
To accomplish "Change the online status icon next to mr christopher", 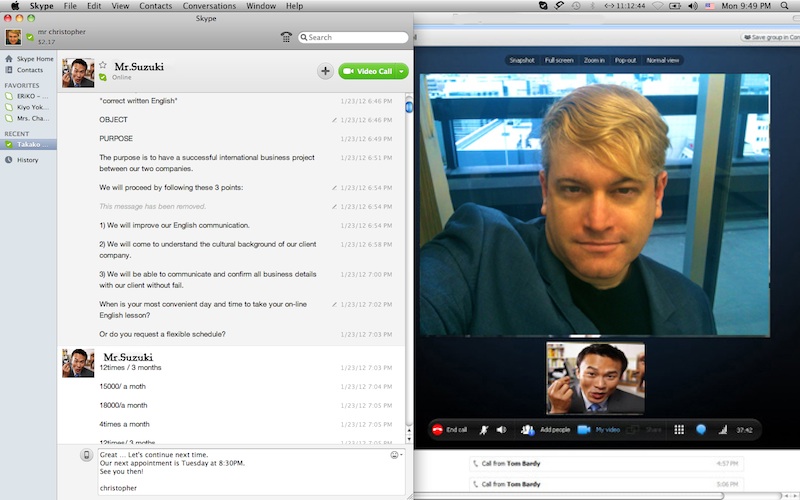I will click(30, 37).
